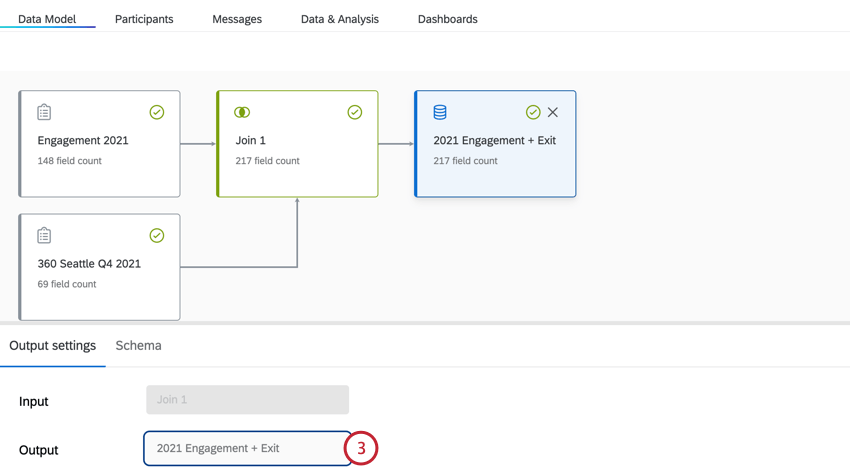The width and height of the screenshot is (850, 475).
Task: Go to the Messages tab
Action: point(237,19)
